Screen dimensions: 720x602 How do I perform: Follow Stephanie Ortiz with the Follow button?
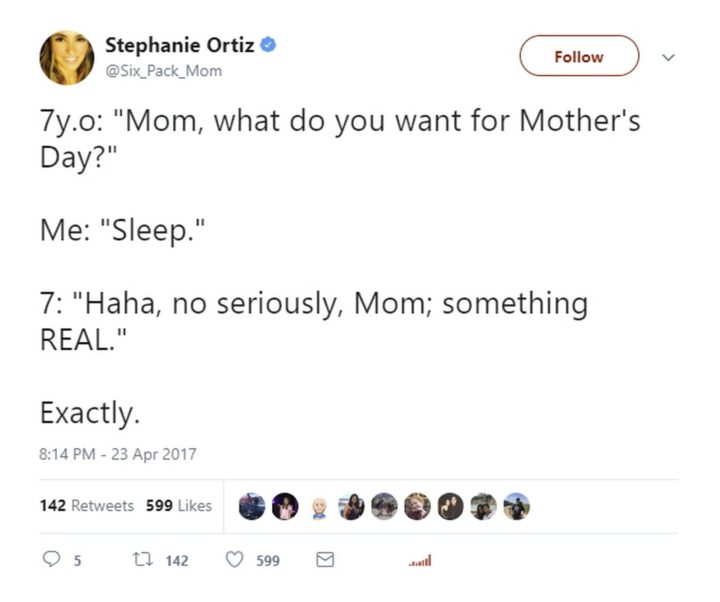click(578, 56)
